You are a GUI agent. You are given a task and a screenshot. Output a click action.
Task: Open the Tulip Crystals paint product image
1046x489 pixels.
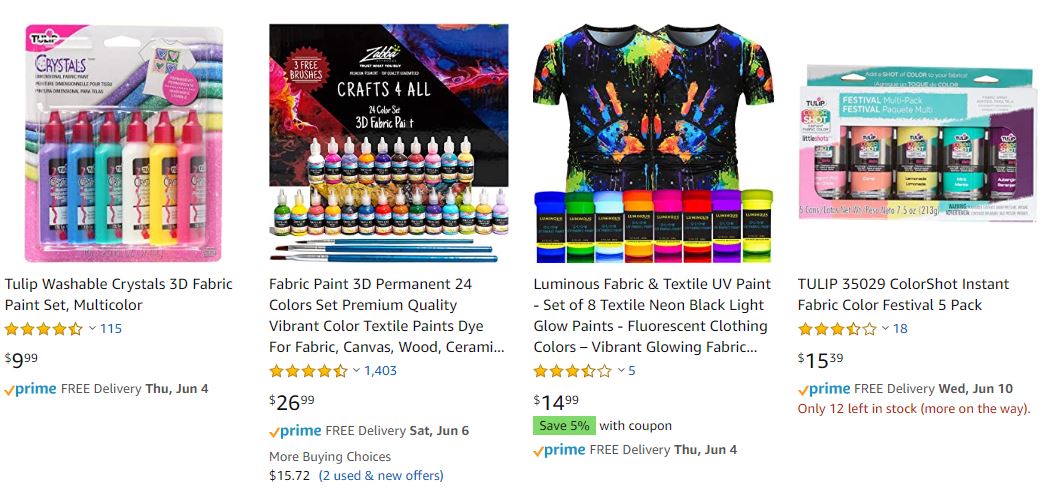123,143
